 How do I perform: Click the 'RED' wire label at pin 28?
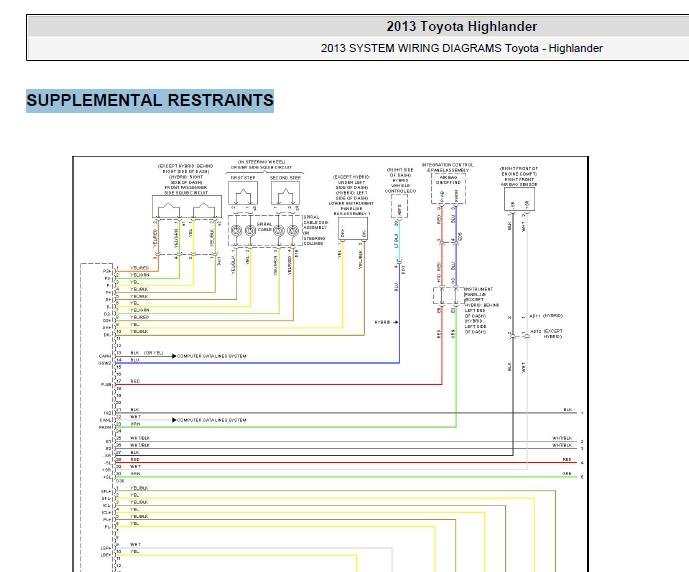point(135,460)
